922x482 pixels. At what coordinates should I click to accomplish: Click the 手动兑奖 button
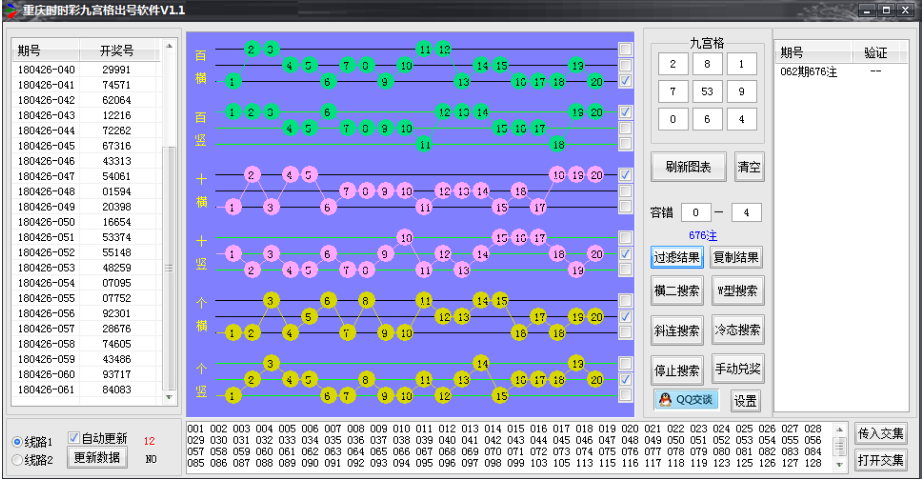(x=737, y=369)
